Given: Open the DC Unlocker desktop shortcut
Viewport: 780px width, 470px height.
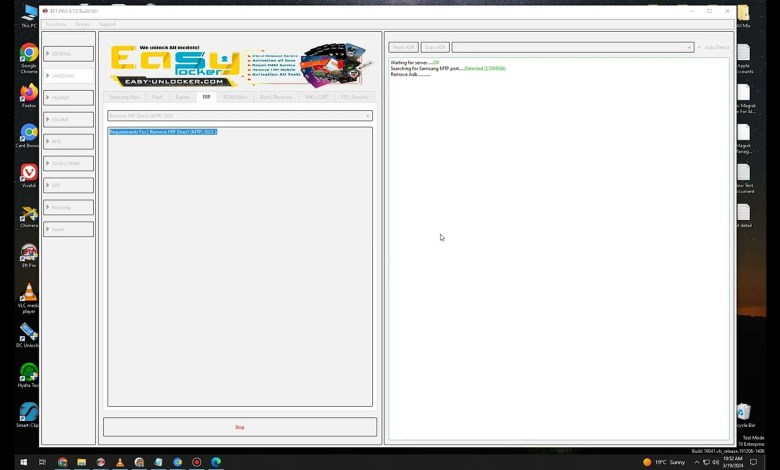Looking at the screenshot, I should click(28, 332).
